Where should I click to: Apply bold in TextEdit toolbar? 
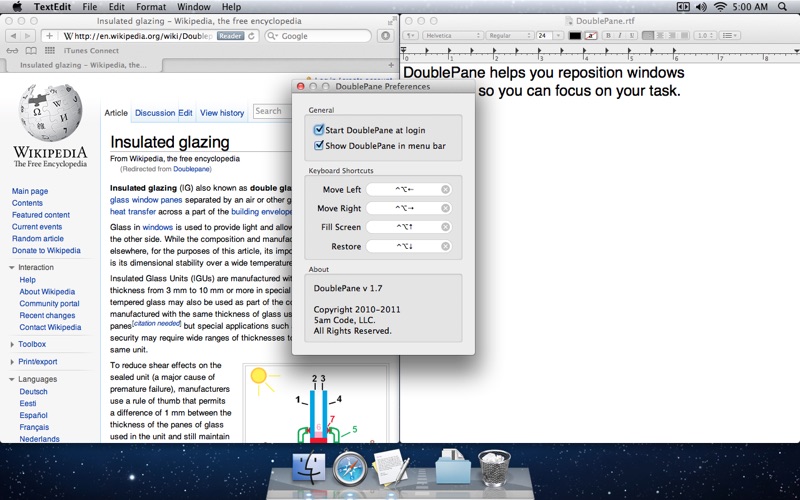pos(608,35)
